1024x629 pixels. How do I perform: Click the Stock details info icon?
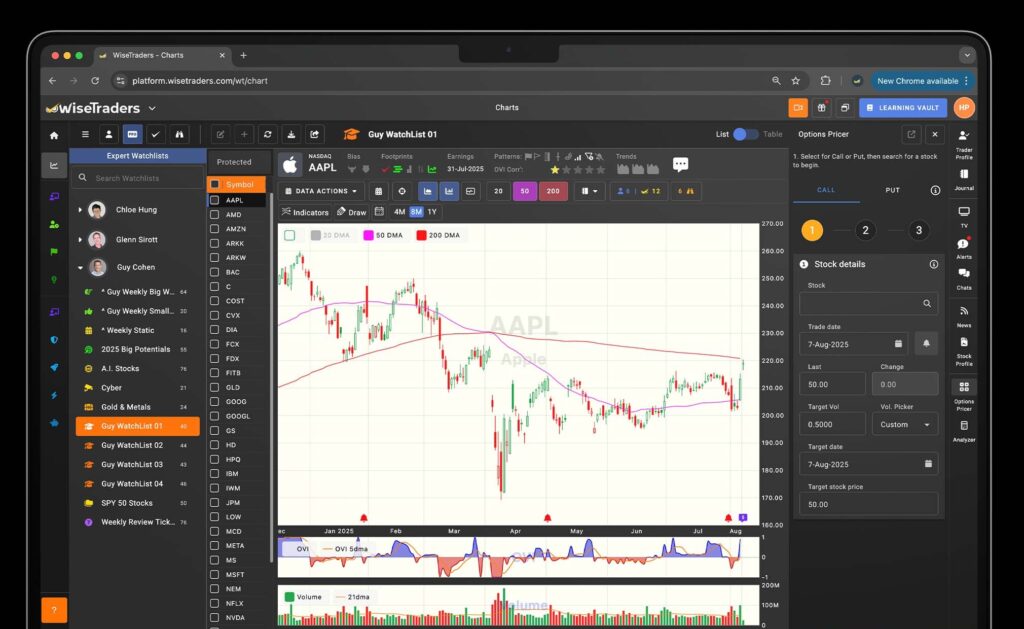[x=934, y=265]
